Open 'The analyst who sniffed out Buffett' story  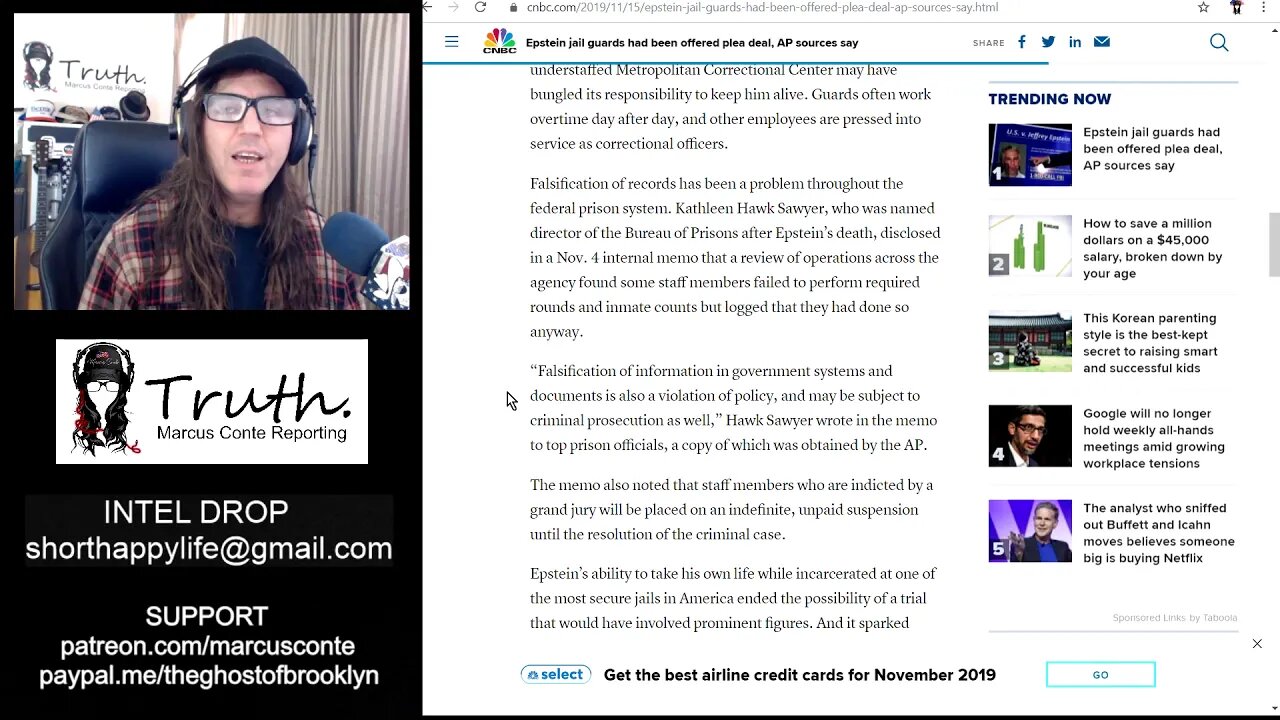coord(1158,533)
